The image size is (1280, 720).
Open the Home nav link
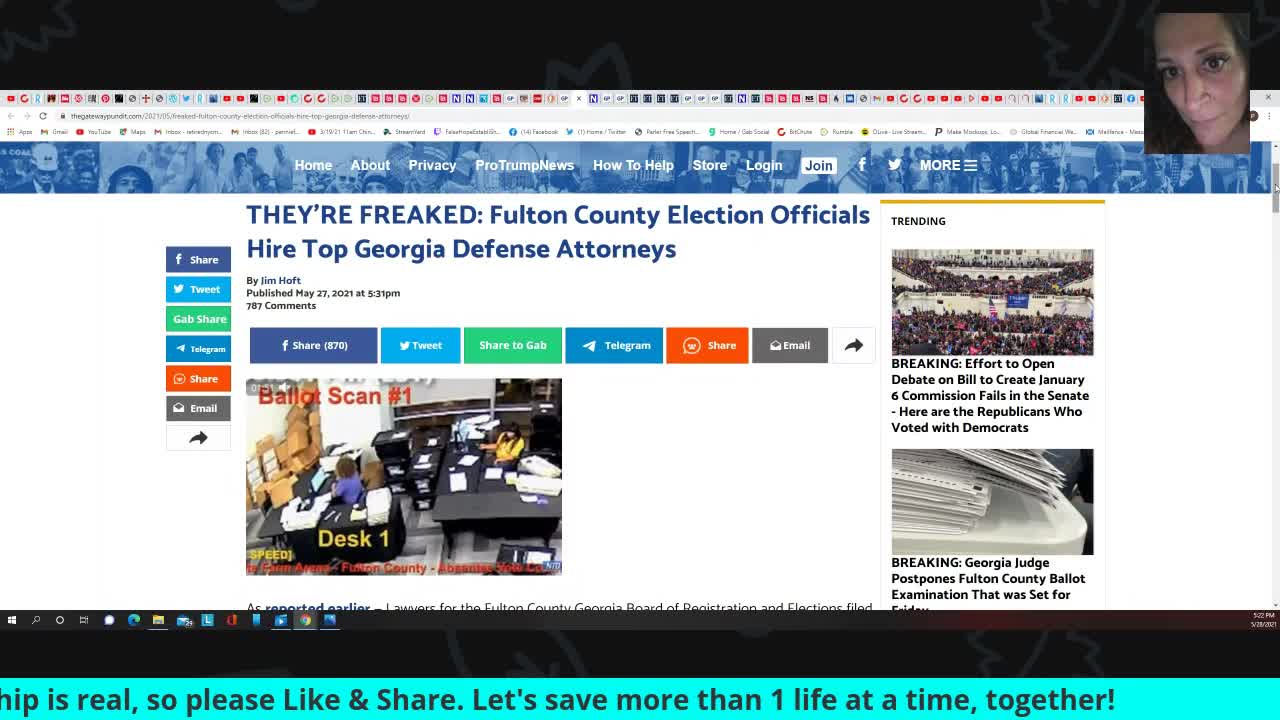[x=313, y=165]
